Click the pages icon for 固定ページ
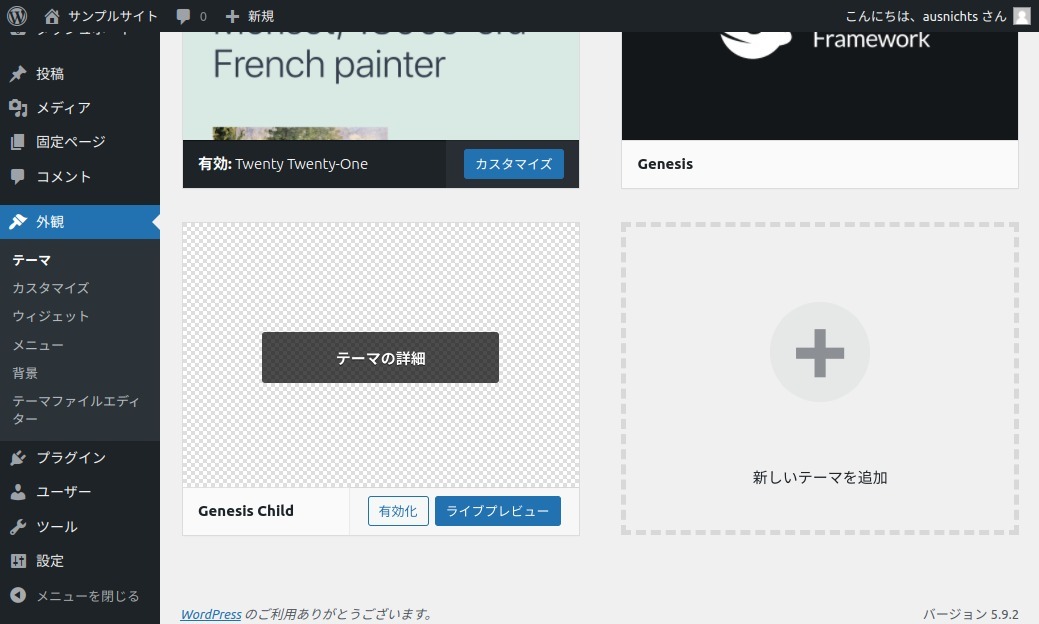Viewport: 1039px width, 624px height. tap(18, 142)
